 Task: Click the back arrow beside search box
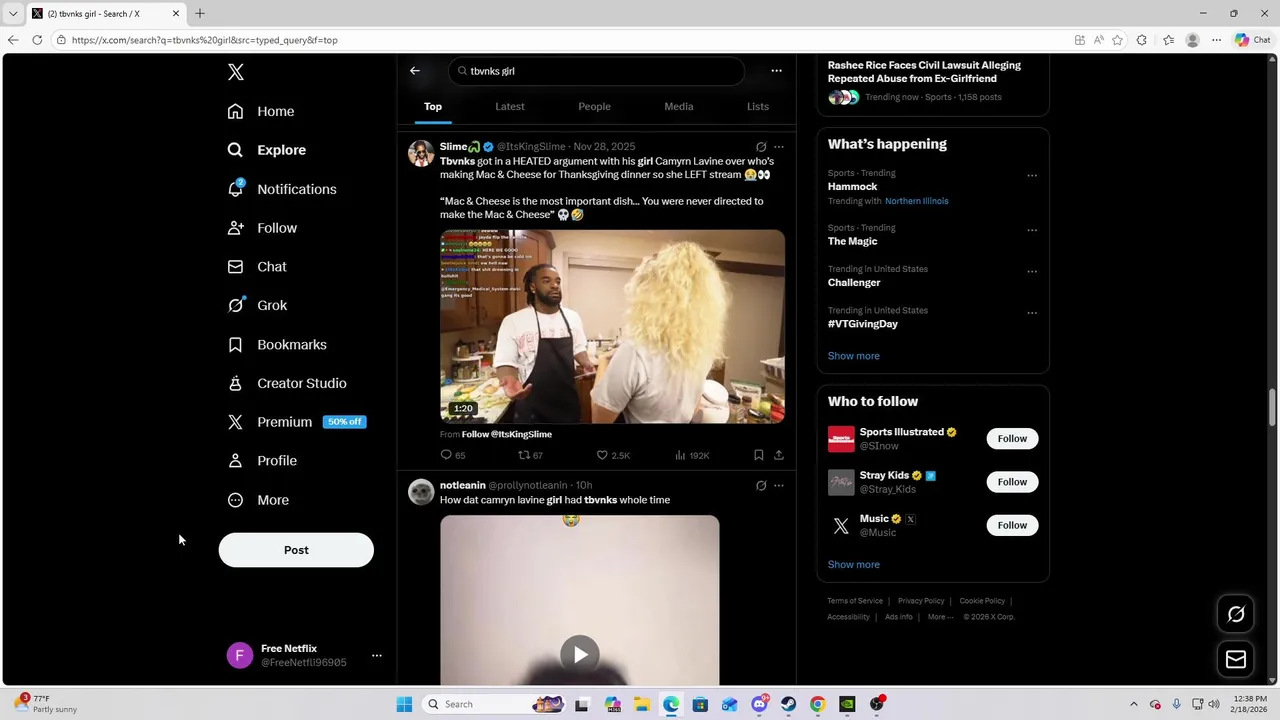point(415,71)
